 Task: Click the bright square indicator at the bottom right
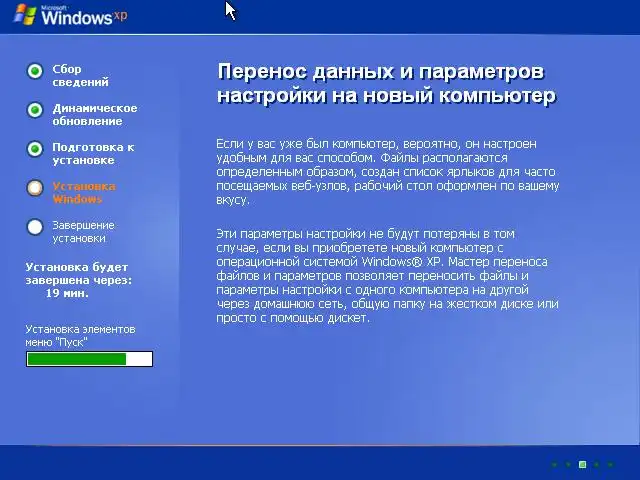click(x=582, y=464)
